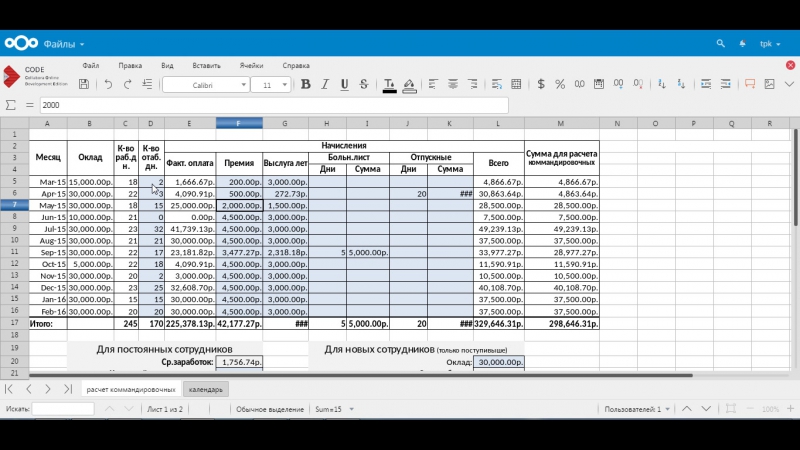This screenshot has height=450, width=800.
Task: Sort ascending
Action: pyautogui.click(x=662, y=85)
